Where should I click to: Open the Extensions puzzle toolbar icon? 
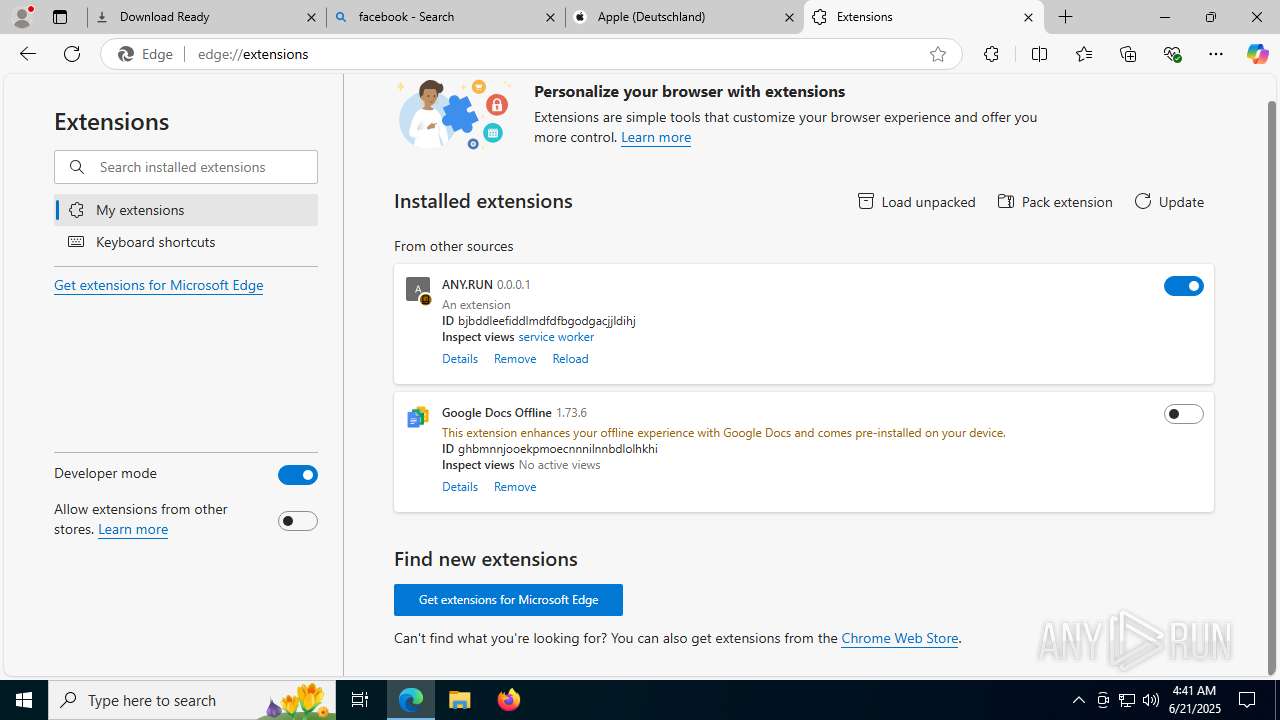click(x=991, y=54)
